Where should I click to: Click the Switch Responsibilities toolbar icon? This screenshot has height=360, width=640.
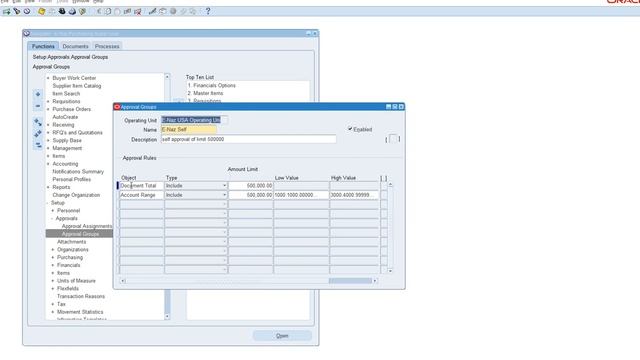tap(62, 11)
